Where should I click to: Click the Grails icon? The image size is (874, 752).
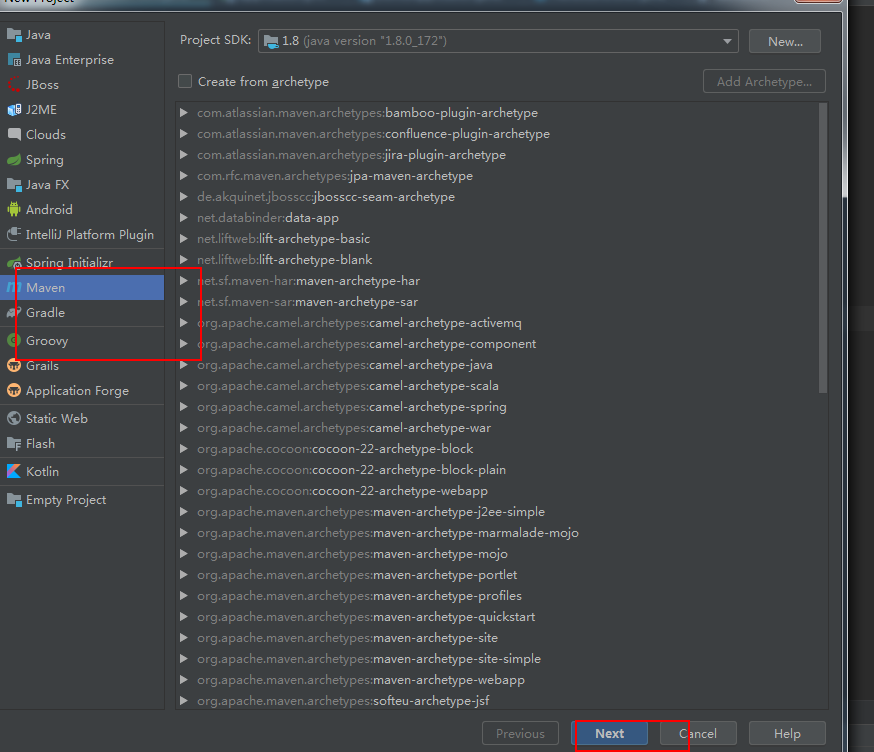[14, 366]
